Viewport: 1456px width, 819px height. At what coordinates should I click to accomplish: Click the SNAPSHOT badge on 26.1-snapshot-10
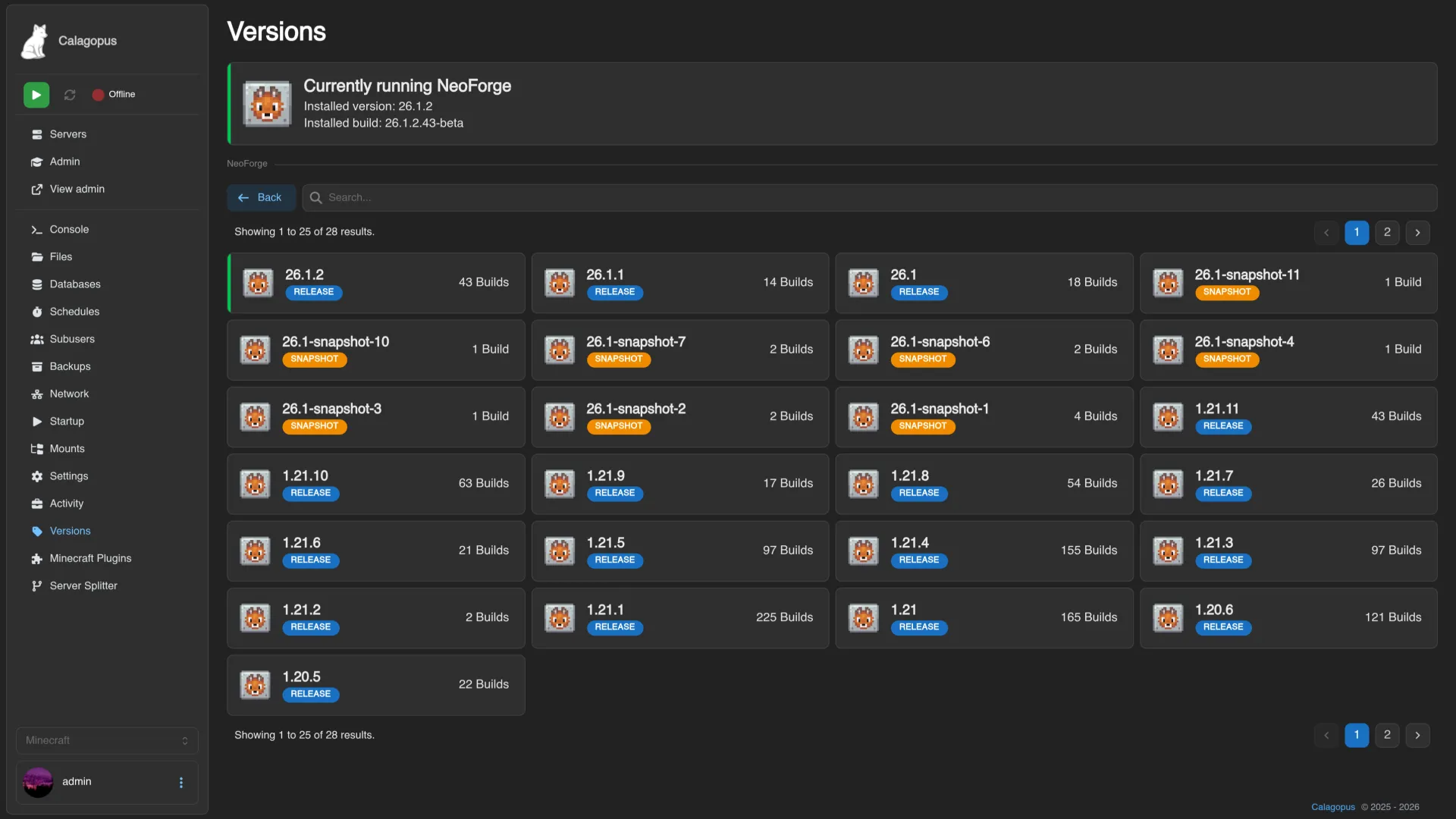[315, 359]
